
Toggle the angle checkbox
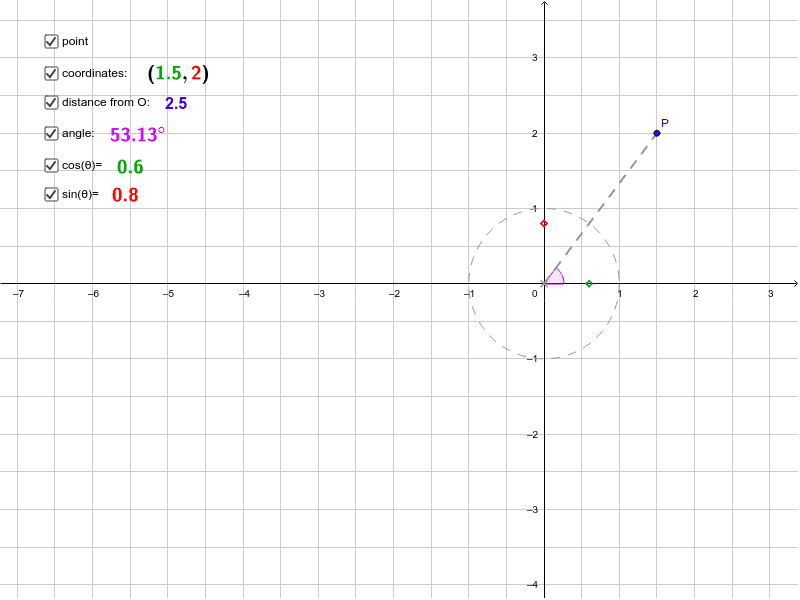(x=50, y=133)
